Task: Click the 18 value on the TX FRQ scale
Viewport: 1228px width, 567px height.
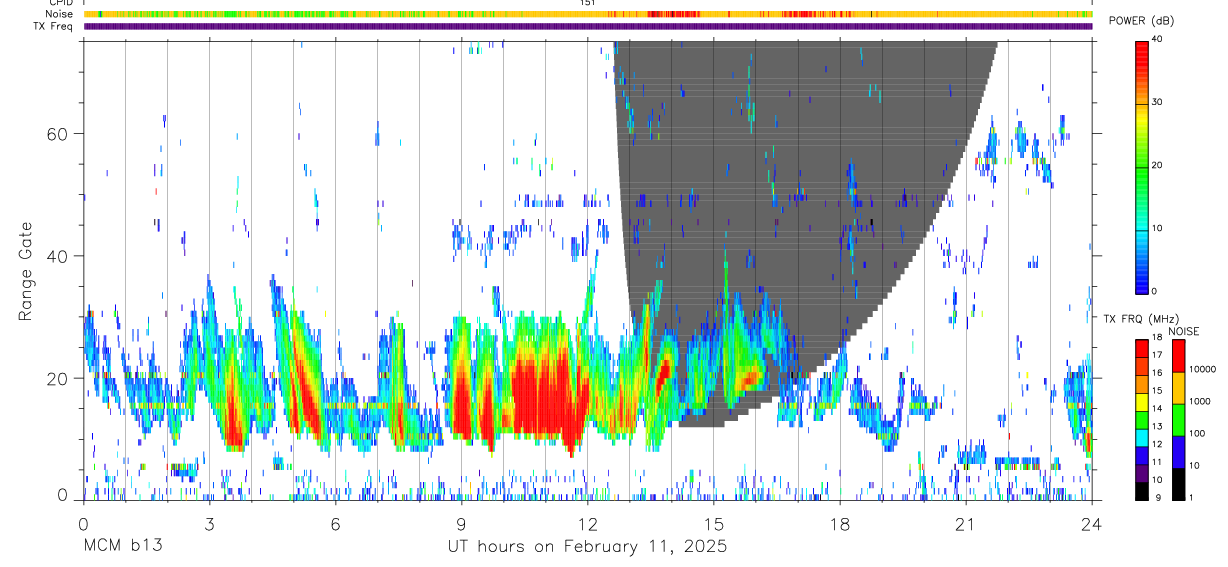Action: coord(1157,339)
